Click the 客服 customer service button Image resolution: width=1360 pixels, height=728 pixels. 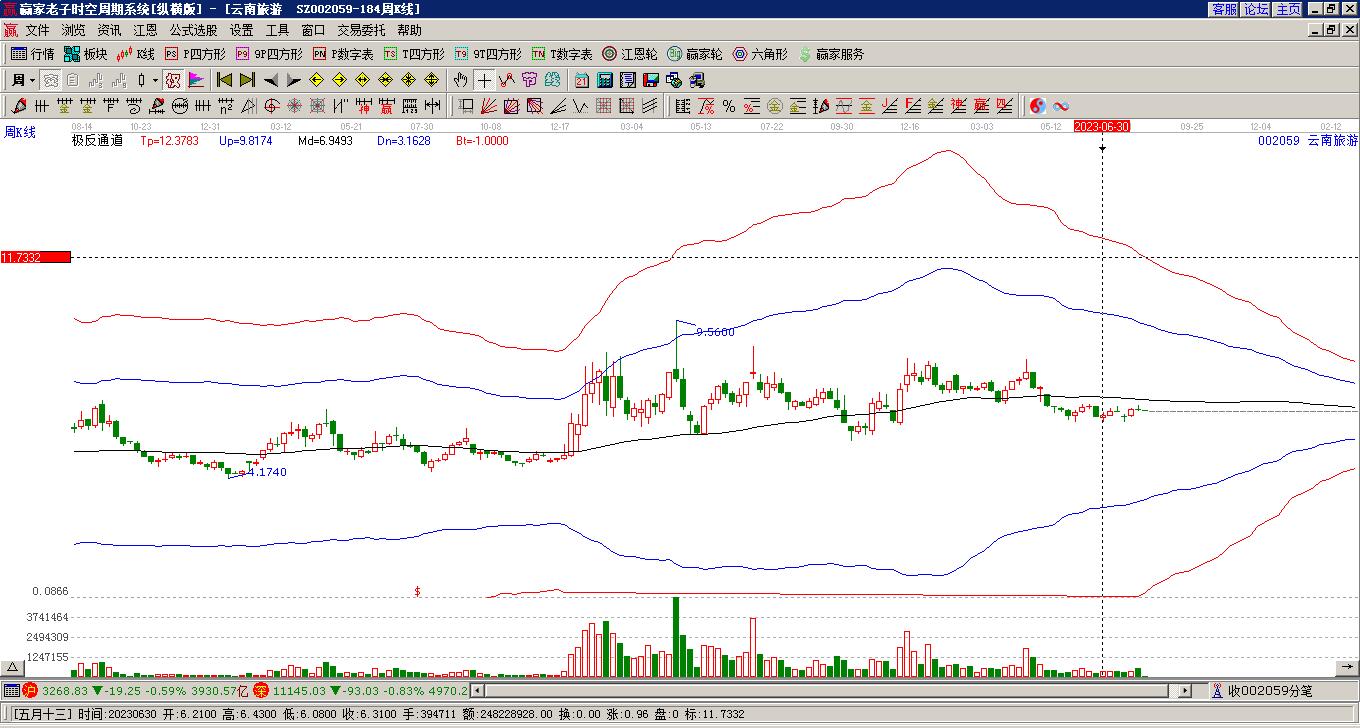coord(1225,9)
